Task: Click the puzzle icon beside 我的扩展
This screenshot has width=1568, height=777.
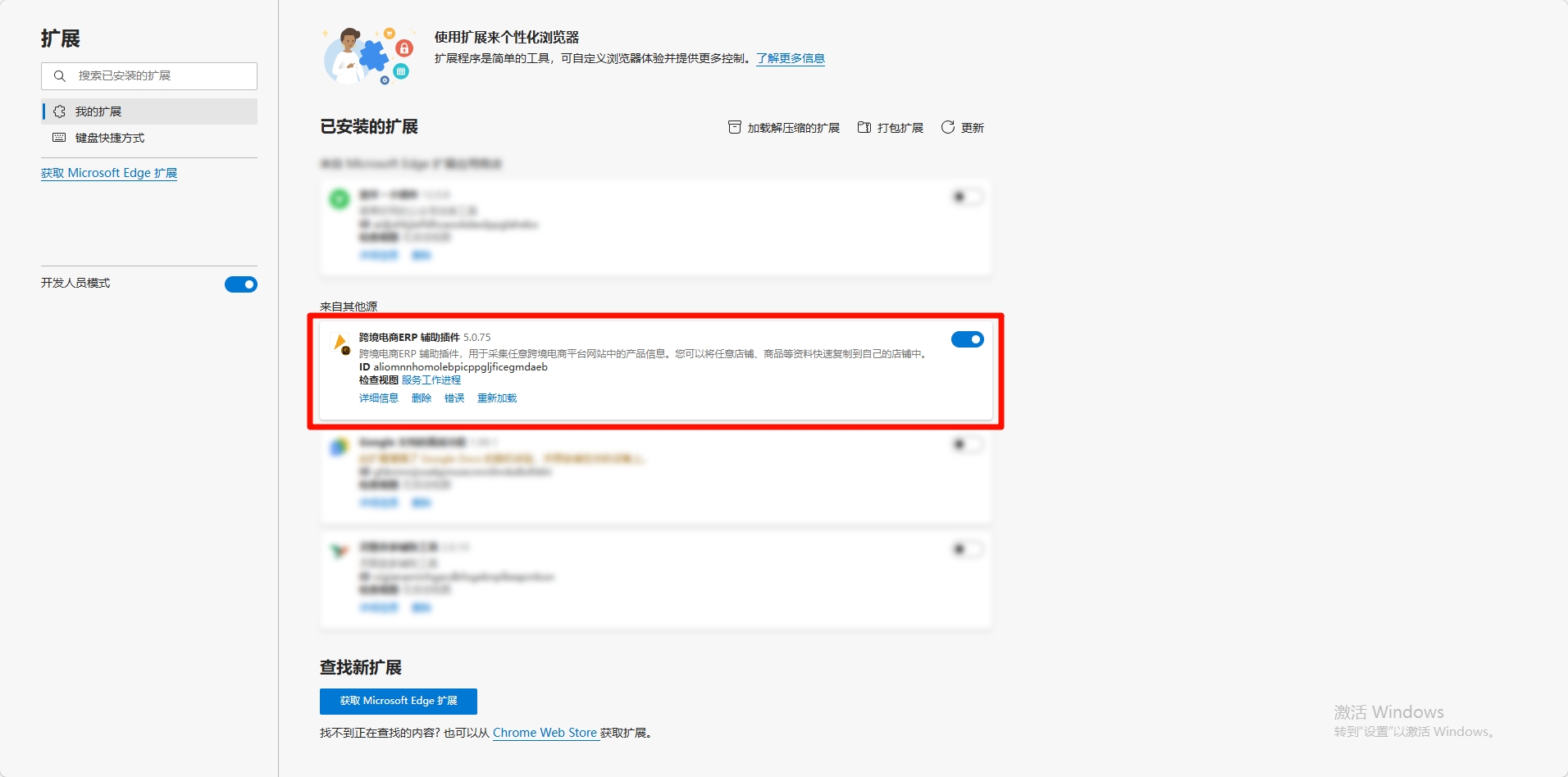Action: tap(60, 111)
